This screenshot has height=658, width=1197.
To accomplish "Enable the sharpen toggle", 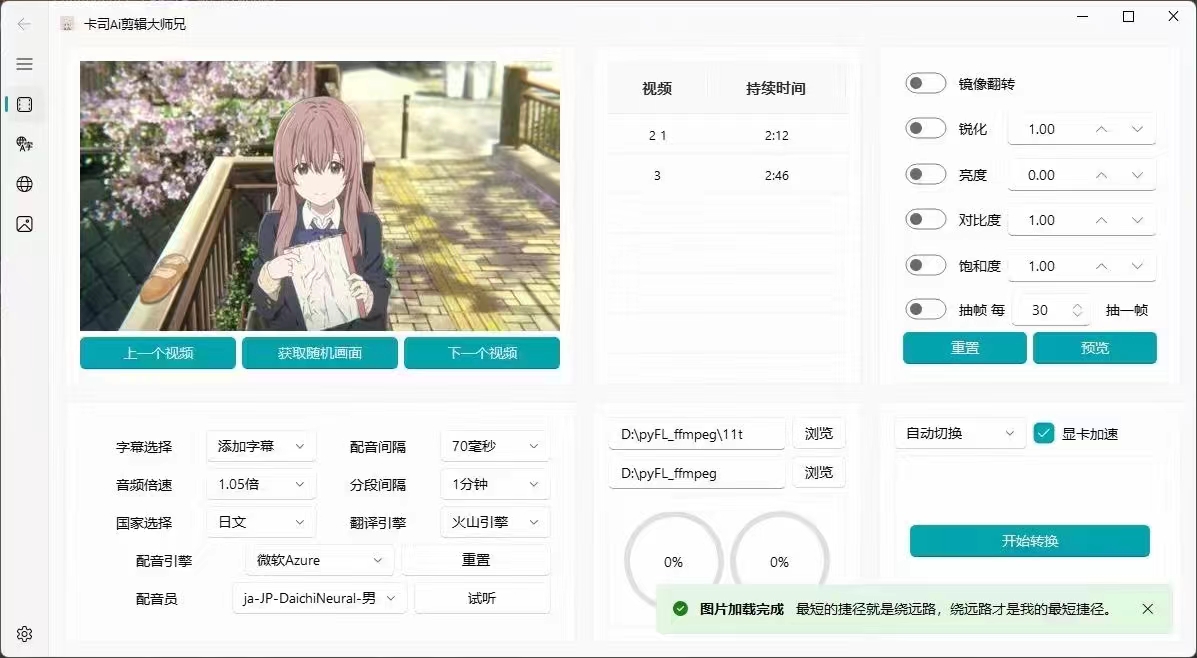I will tap(926, 128).
